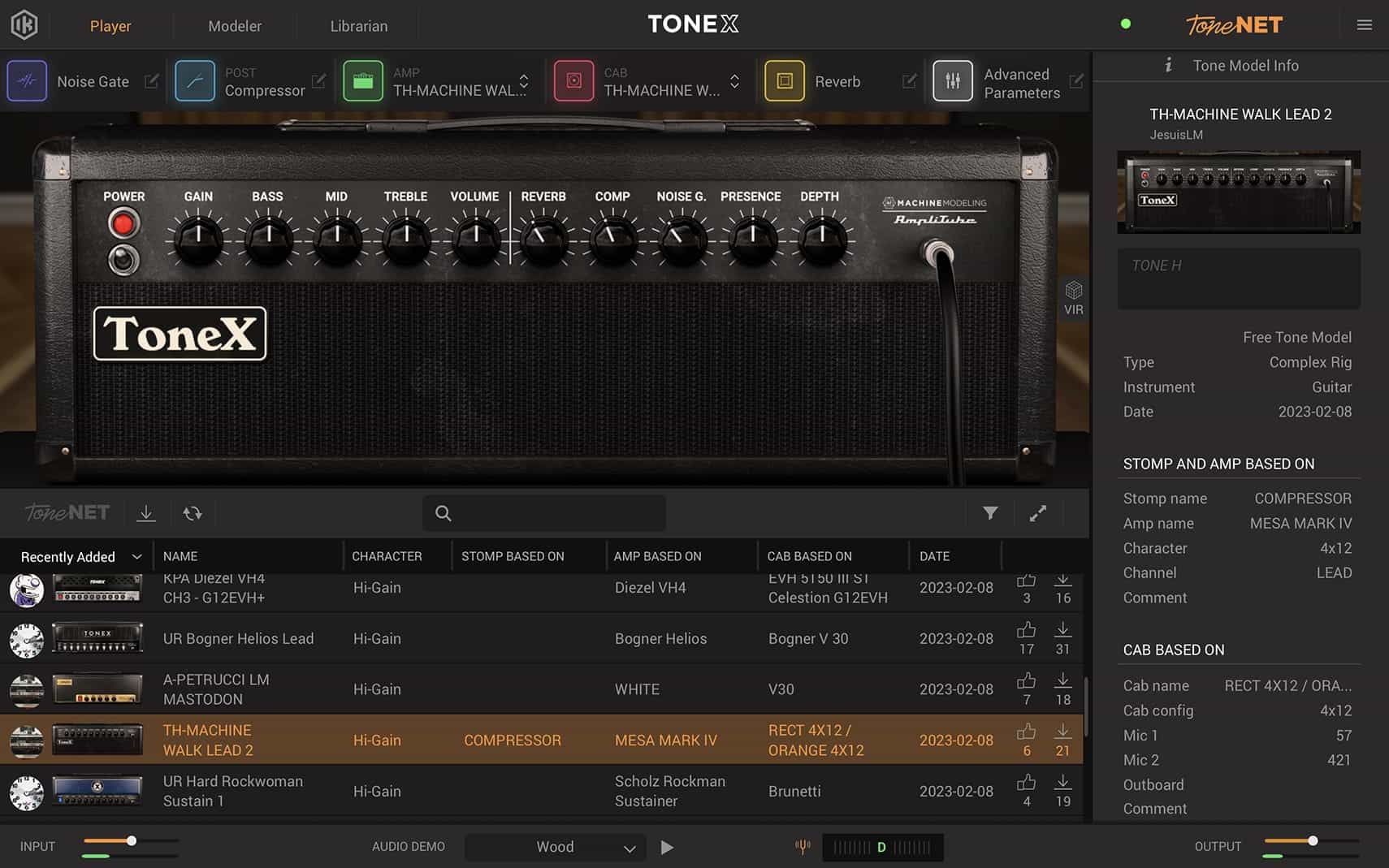Click the download tone models icon
Viewport: 1389px width, 868px height.
146,513
